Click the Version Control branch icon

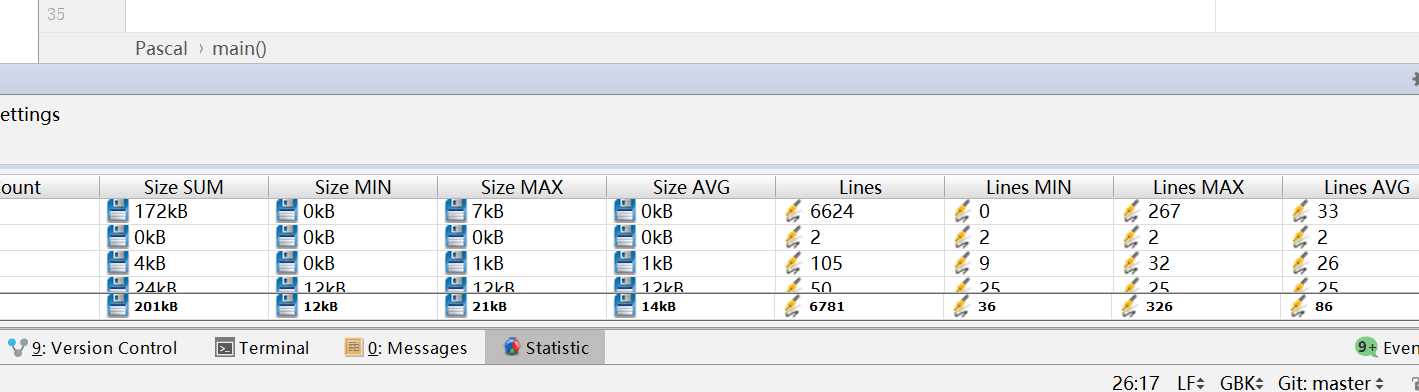click(x=17, y=347)
